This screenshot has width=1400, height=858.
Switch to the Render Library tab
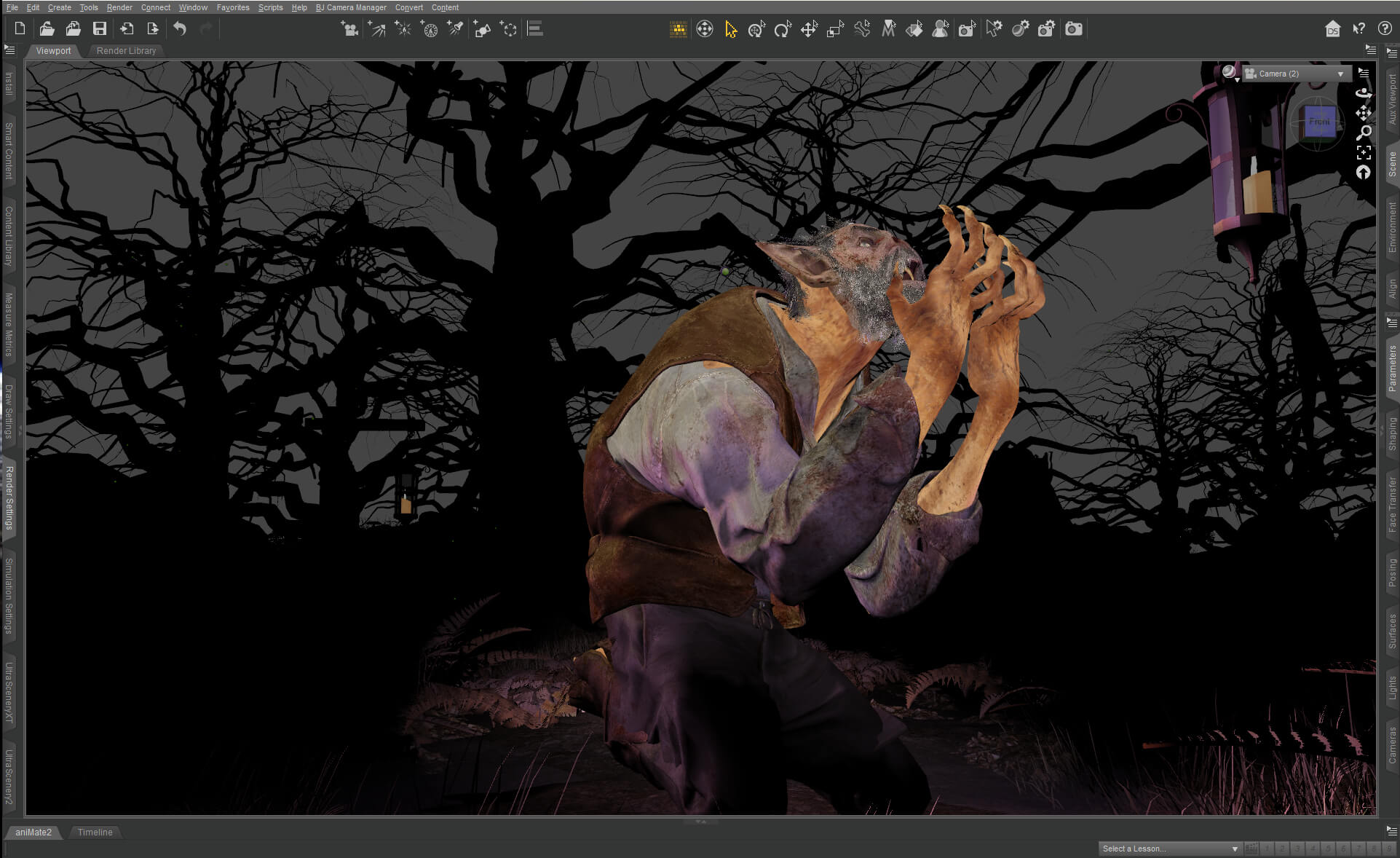pos(126,51)
